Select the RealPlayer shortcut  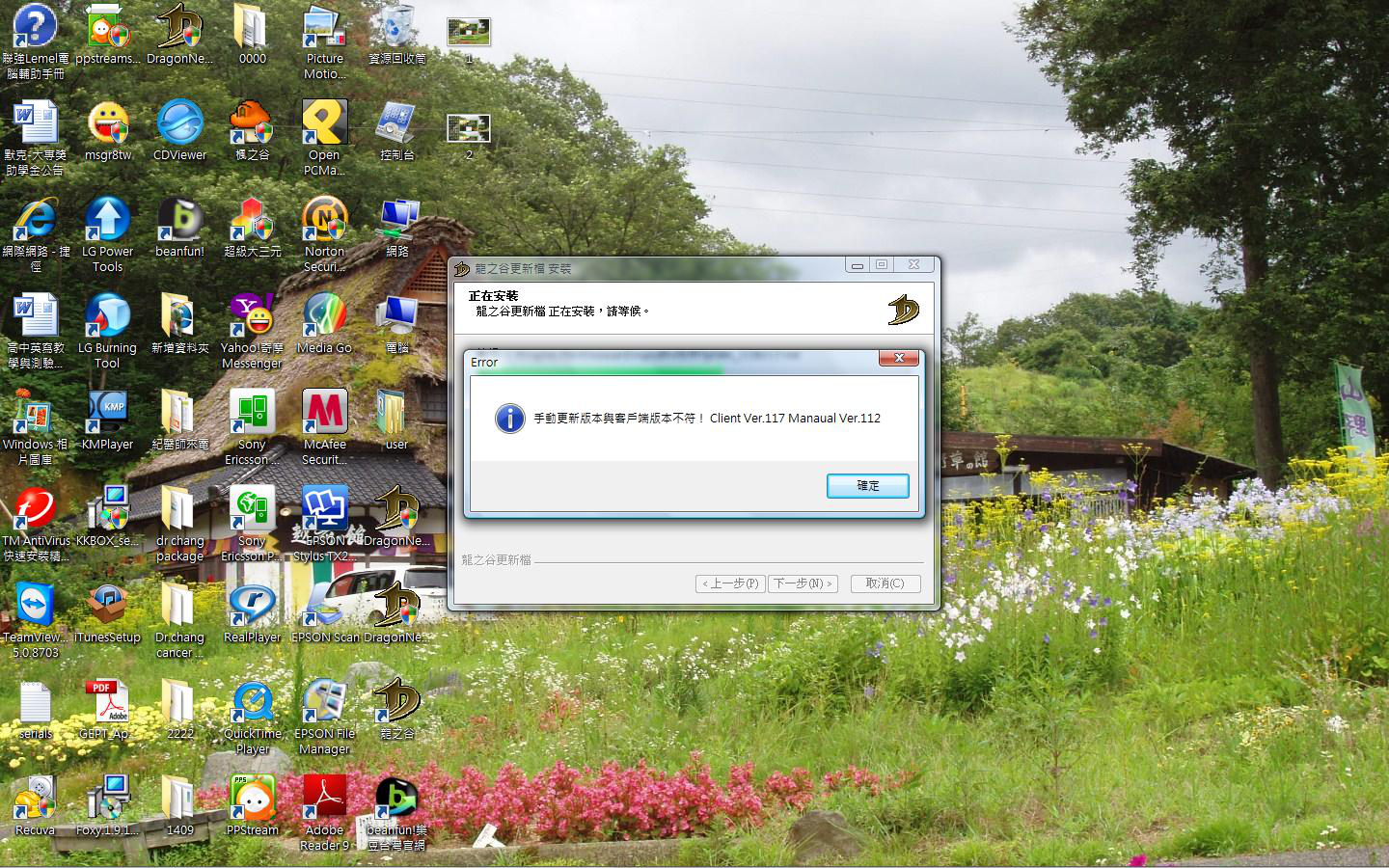coord(252,613)
